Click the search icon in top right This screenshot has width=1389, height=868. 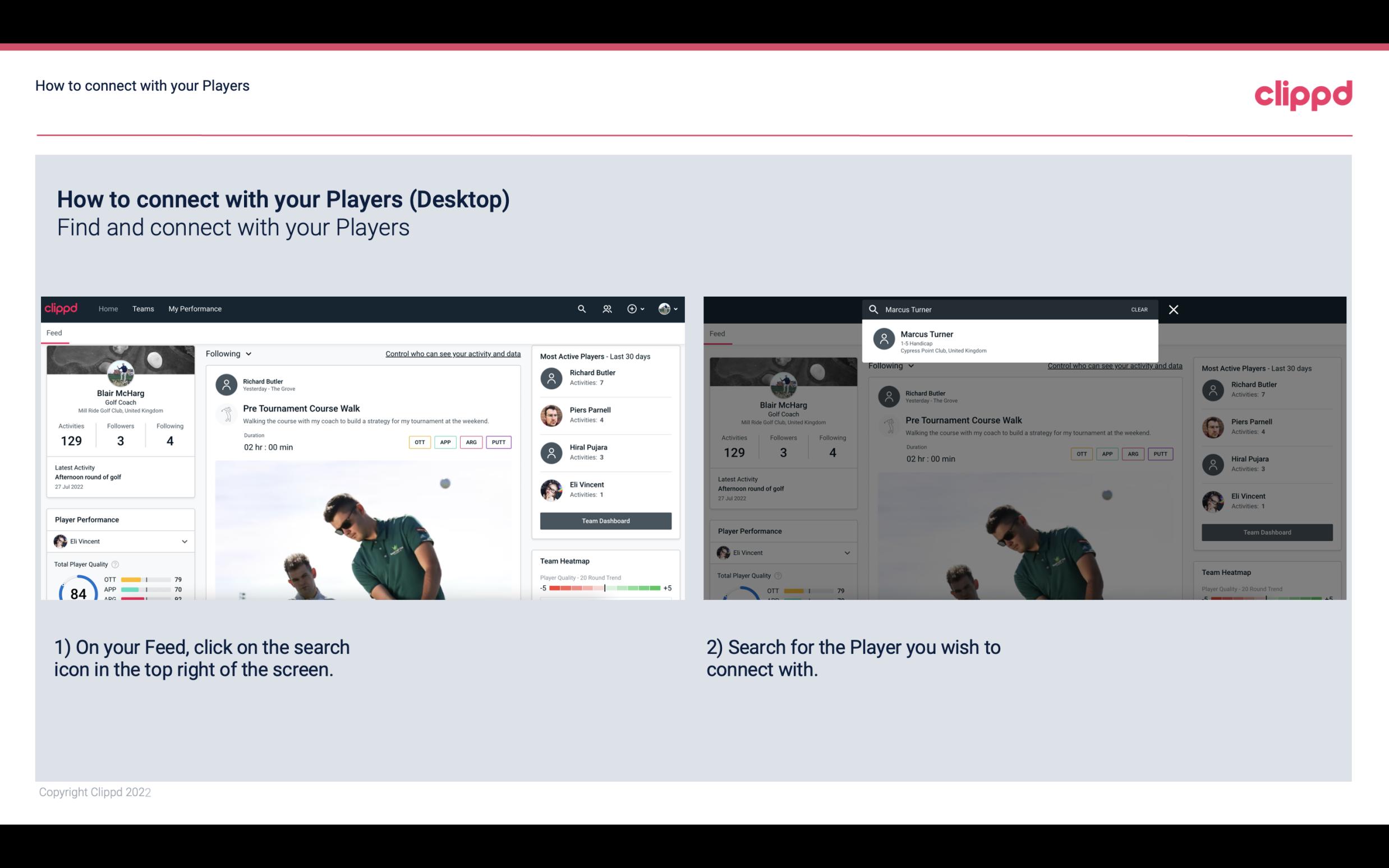pyautogui.click(x=581, y=309)
